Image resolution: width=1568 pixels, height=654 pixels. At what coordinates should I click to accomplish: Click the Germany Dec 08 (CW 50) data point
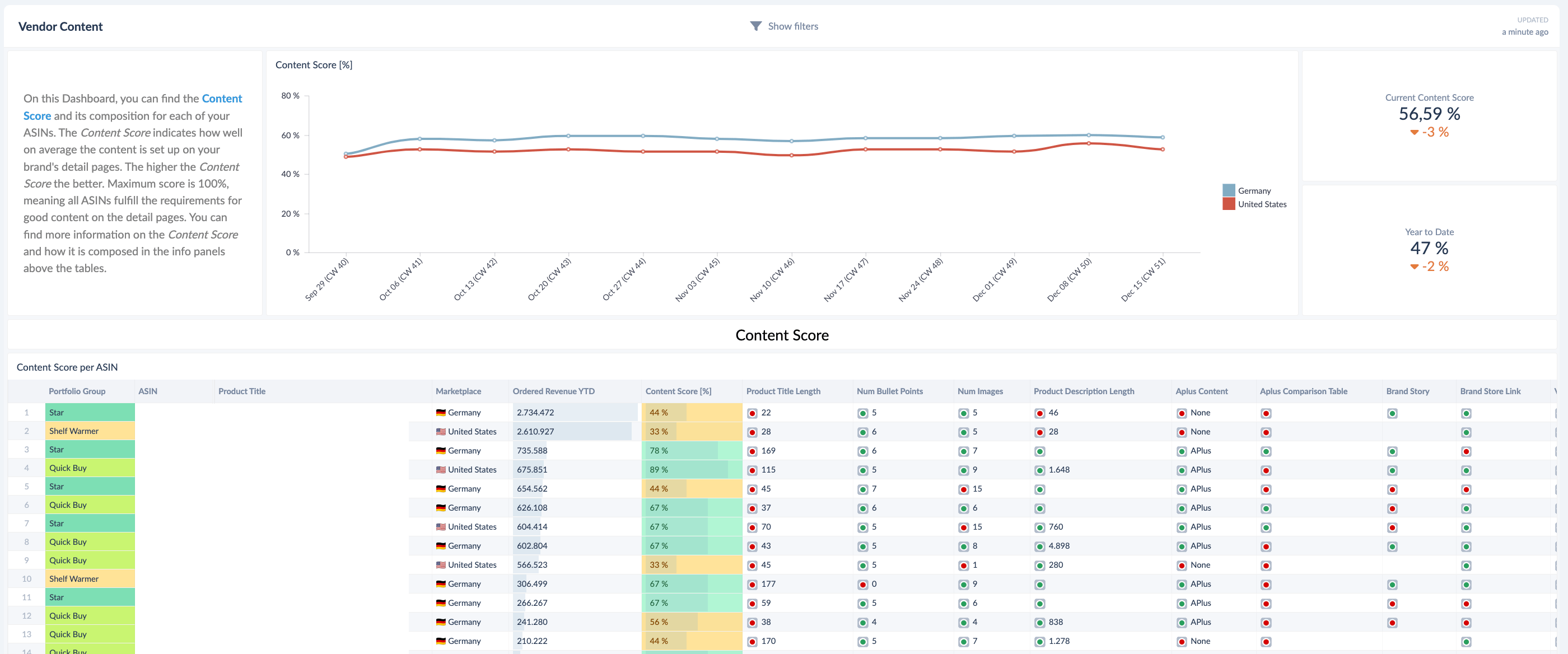click(1088, 135)
